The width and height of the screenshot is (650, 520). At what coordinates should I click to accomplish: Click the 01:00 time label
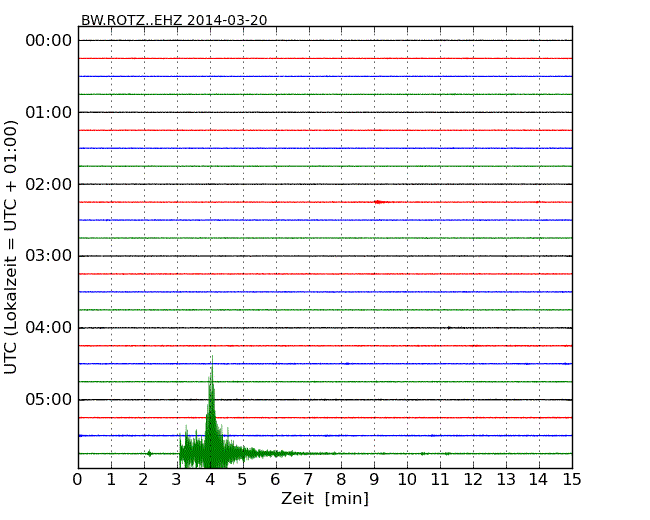[49, 112]
